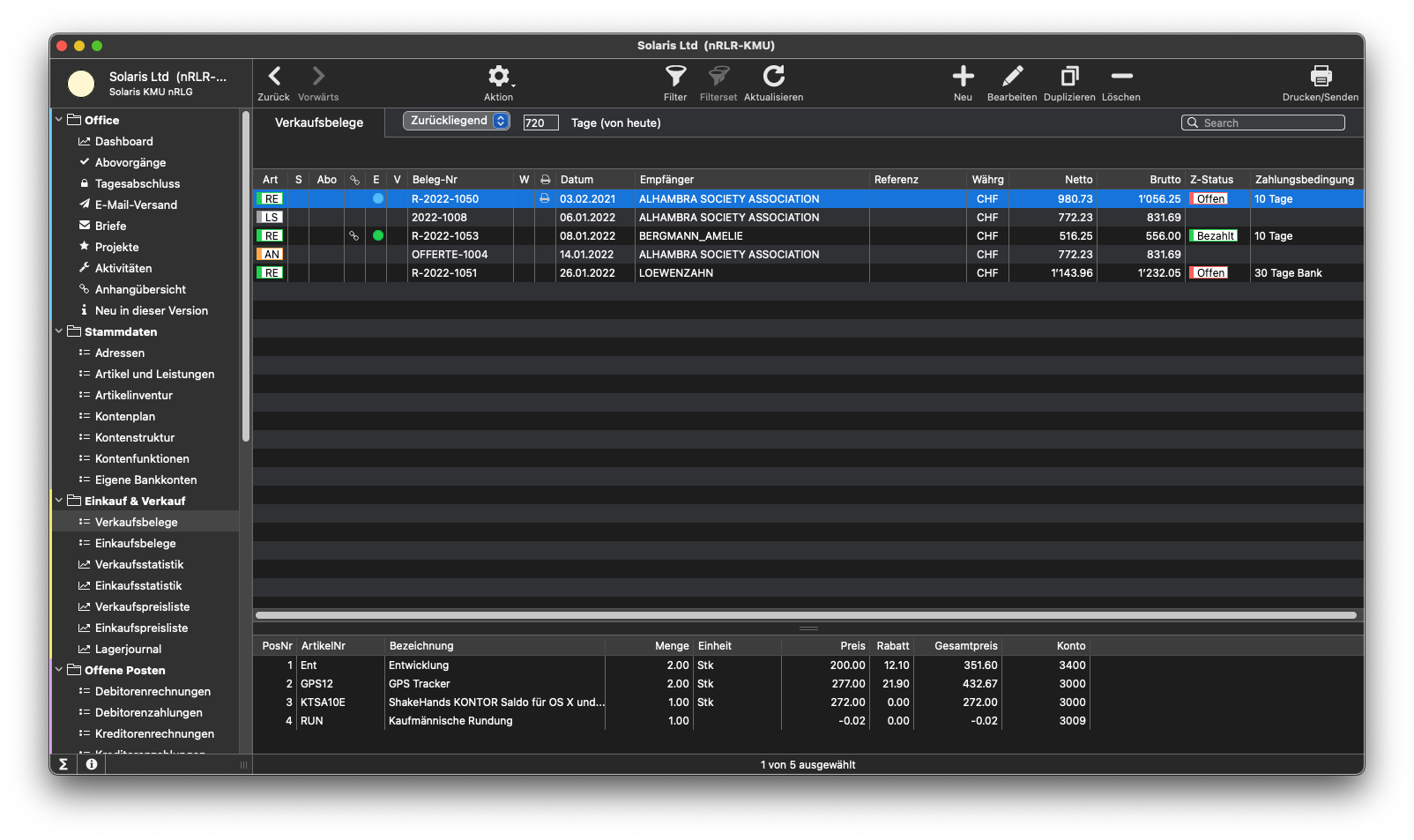Click the Löschen minus icon
1414x840 pixels.
coord(1121,77)
